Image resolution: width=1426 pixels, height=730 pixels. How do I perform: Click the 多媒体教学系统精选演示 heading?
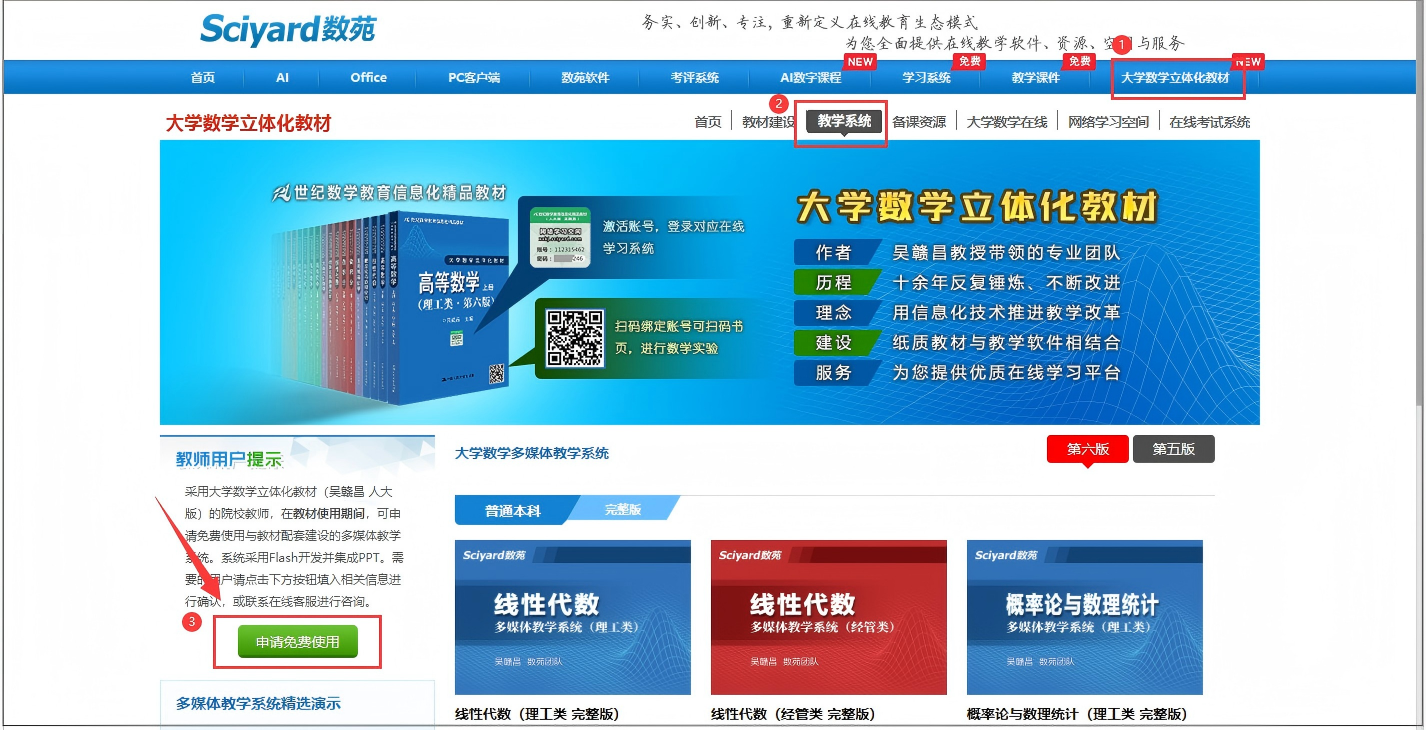(x=259, y=704)
